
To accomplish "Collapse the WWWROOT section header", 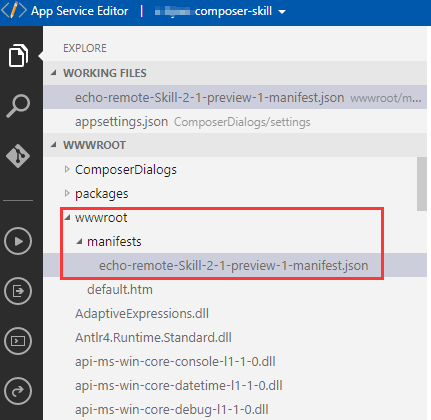I will 54,145.
